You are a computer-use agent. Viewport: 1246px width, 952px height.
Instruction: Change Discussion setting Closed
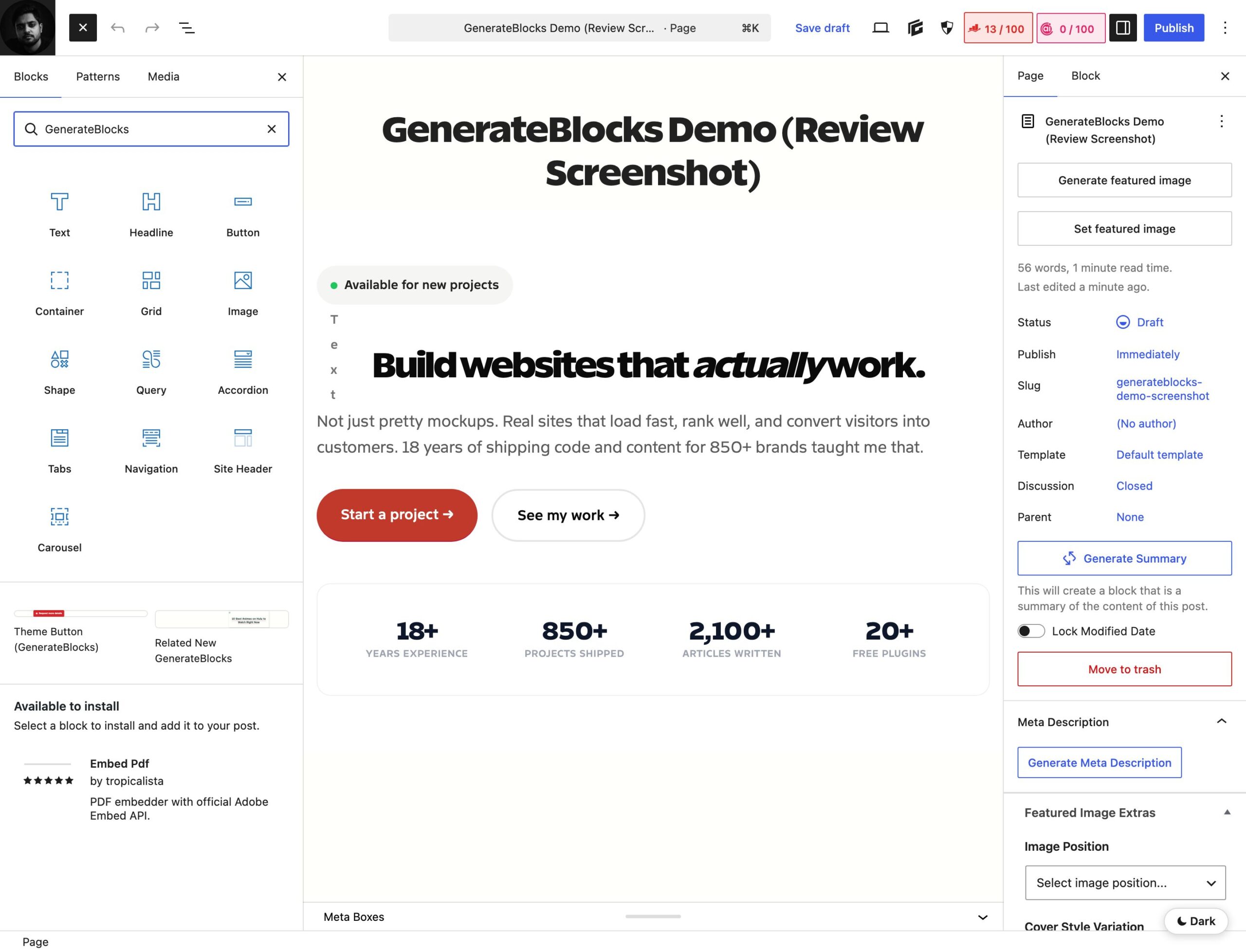click(x=1134, y=486)
